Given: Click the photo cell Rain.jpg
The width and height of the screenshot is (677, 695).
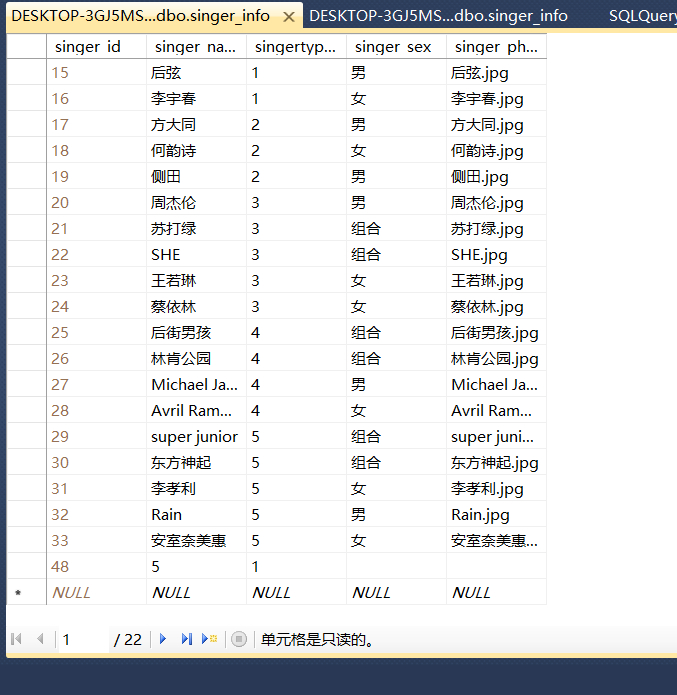Looking at the screenshot, I should [x=497, y=515].
